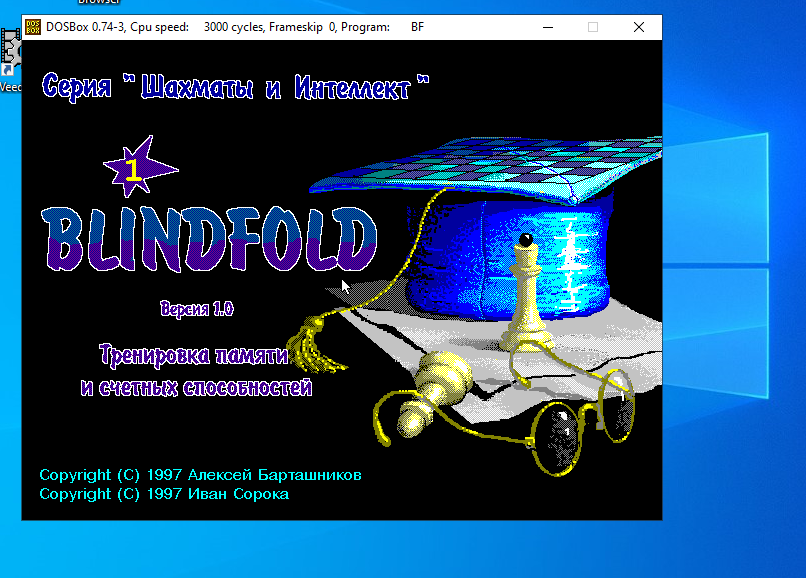This screenshot has height=578, width=806.
Task: Minimize the DOSBox window
Action: pyautogui.click(x=547, y=27)
